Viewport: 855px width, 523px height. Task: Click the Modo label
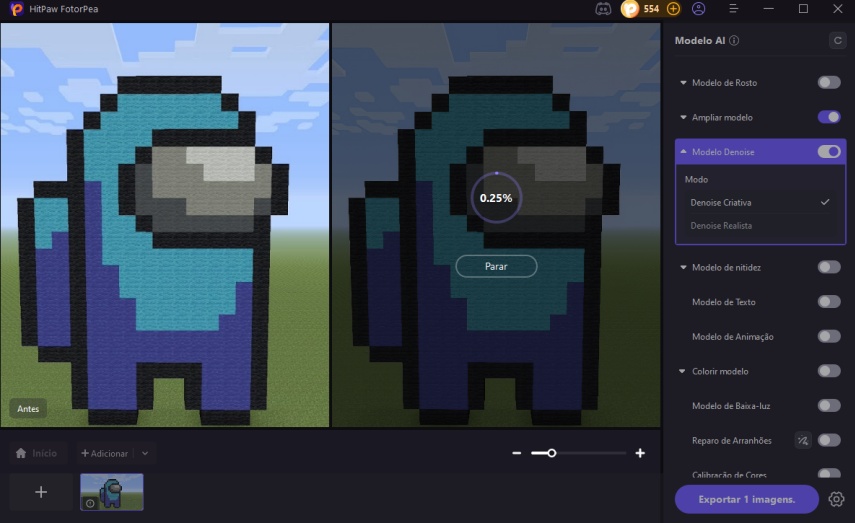coord(696,179)
